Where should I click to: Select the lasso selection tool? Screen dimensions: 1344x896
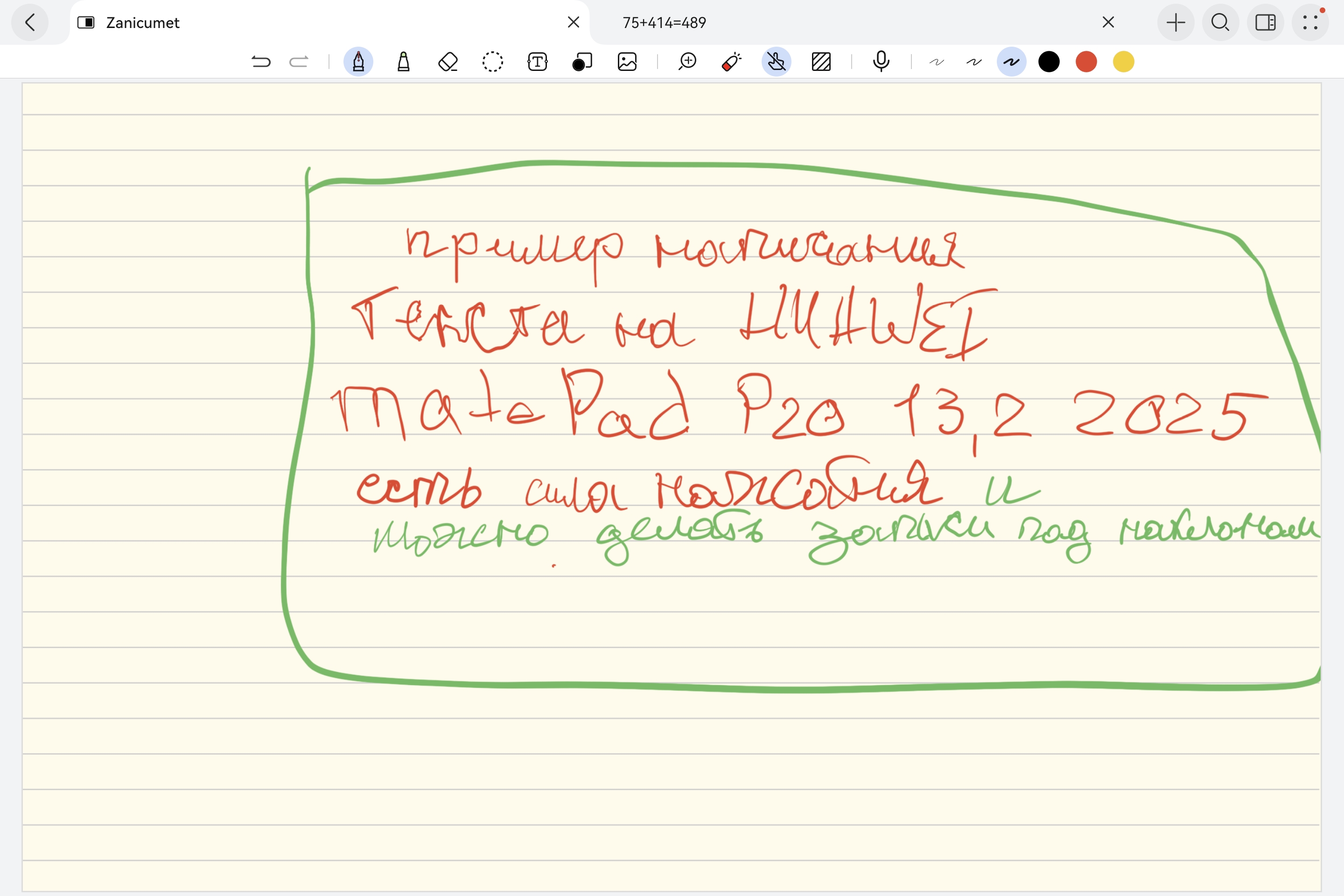[493, 62]
